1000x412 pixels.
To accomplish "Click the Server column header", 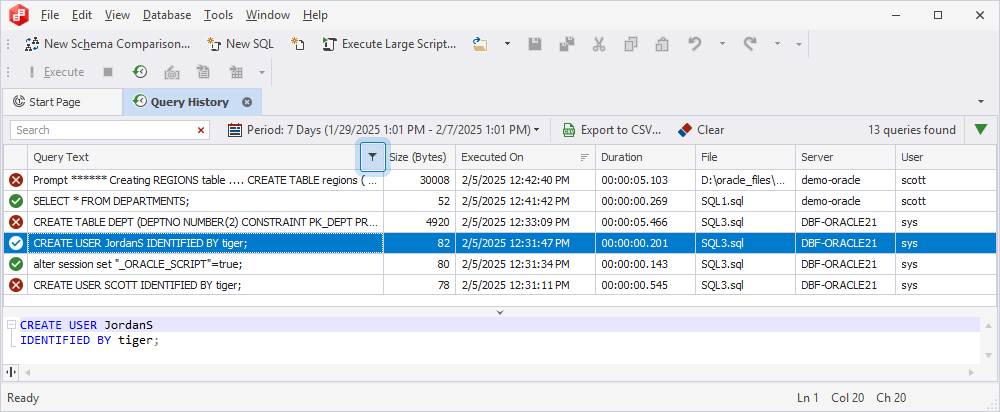I will coord(845,157).
